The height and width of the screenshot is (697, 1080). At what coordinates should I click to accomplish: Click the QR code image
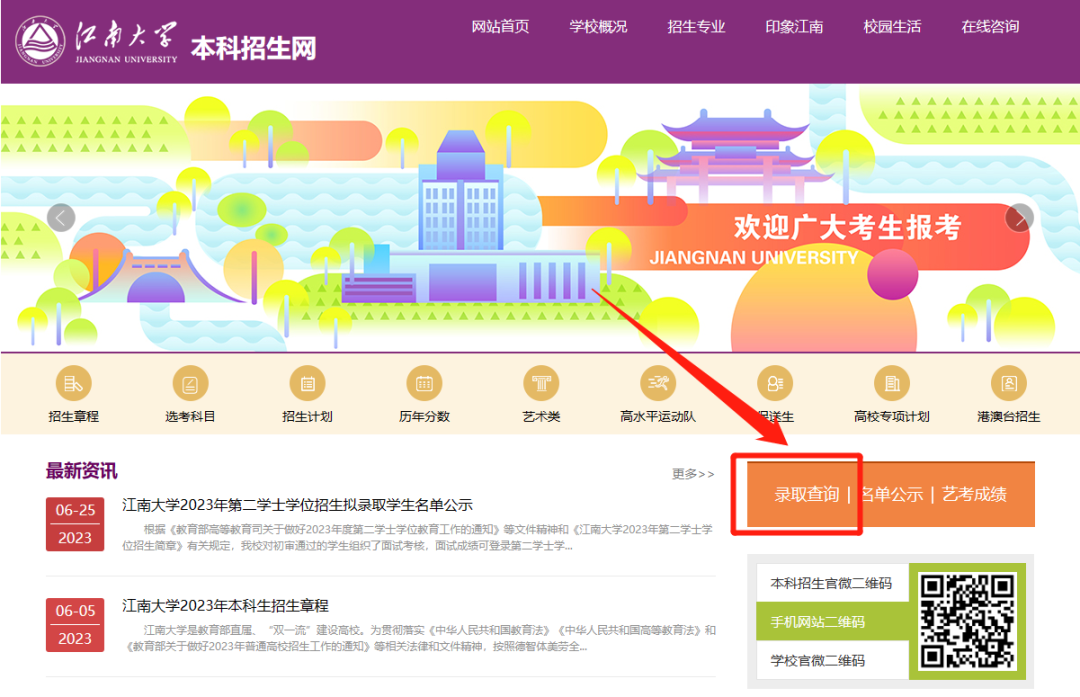point(968,621)
